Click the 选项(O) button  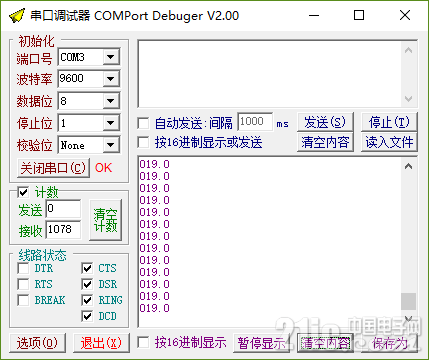(x=37, y=343)
